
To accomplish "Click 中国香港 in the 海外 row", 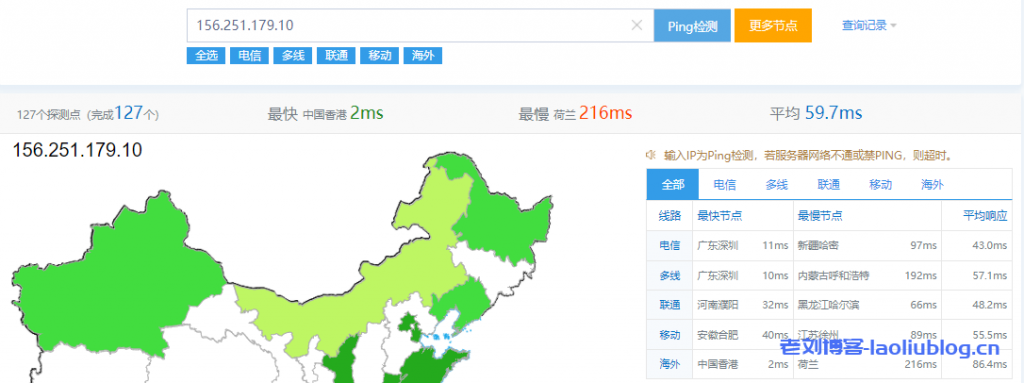I will coord(718,364).
